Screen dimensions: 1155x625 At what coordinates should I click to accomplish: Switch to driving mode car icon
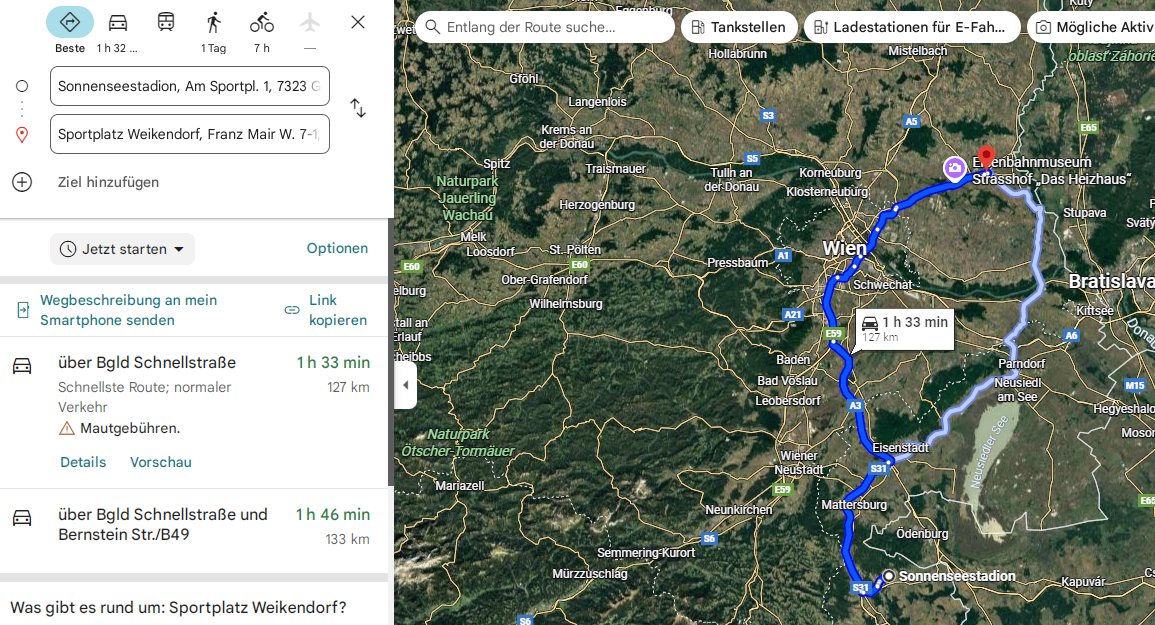coord(118,22)
